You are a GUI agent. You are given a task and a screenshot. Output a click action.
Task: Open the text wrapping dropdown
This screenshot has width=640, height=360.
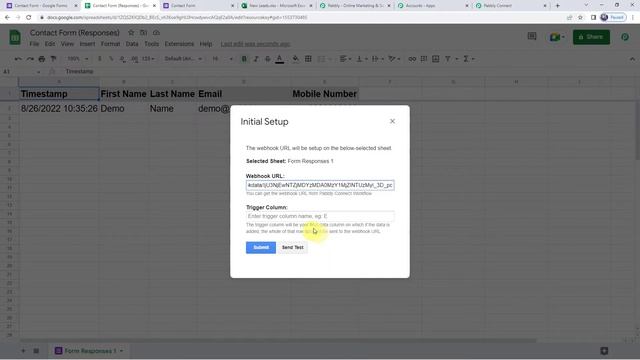pyautogui.click(x=378, y=59)
